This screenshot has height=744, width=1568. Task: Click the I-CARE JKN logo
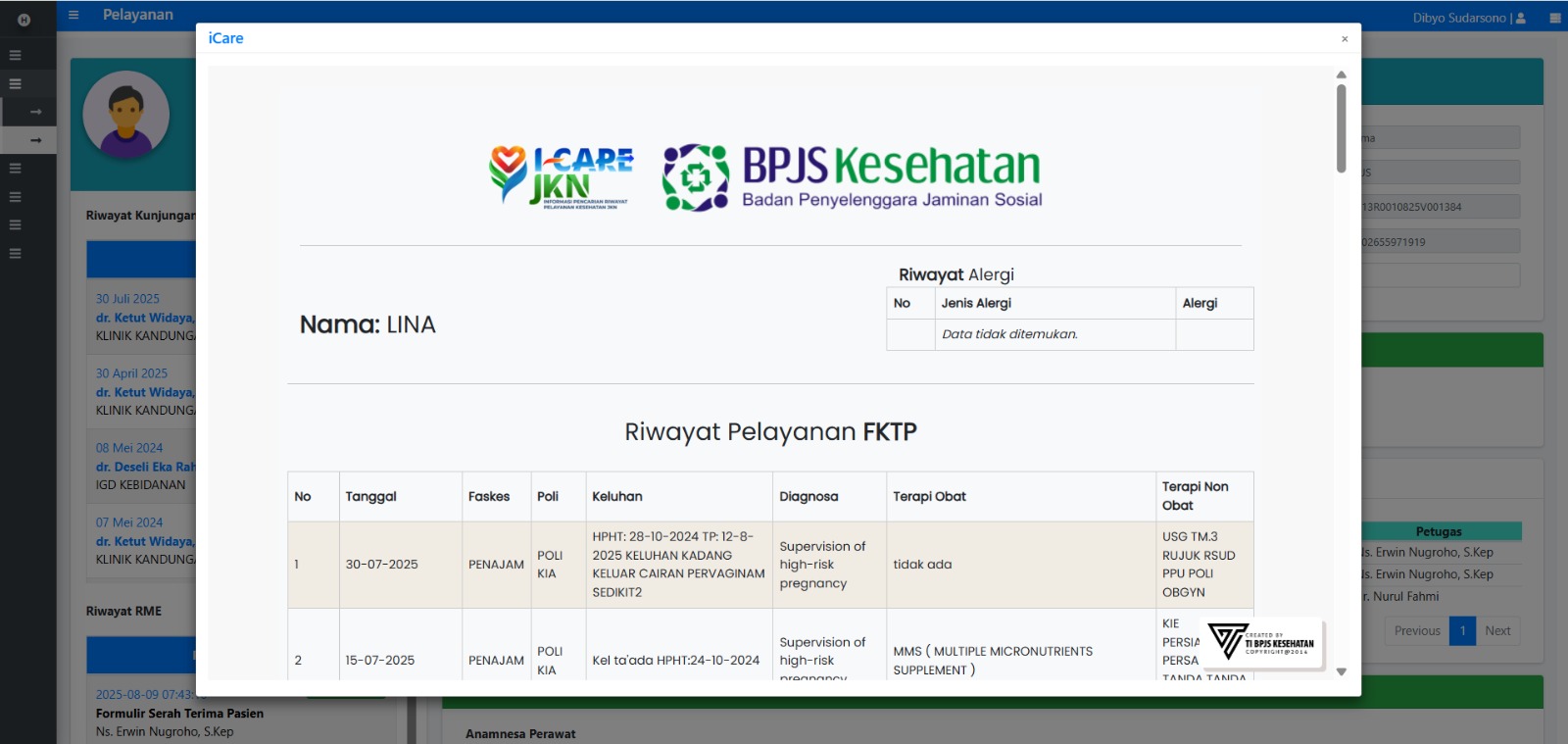[x=562, y=176]
